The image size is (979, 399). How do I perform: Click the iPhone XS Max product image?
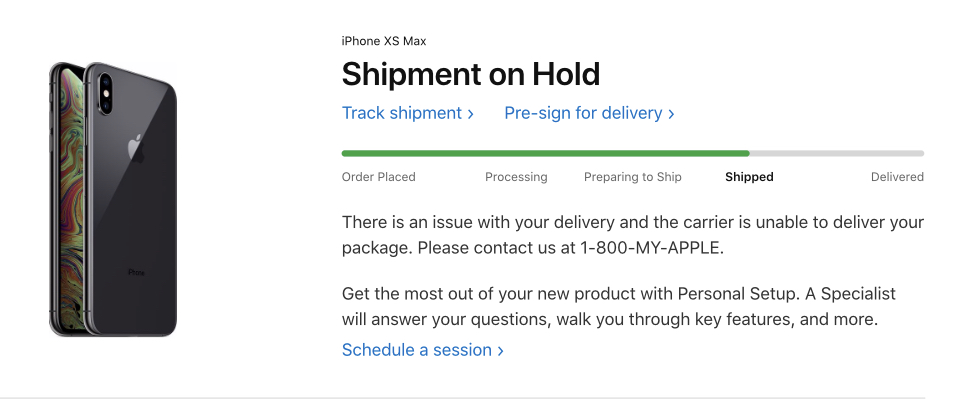click(x=113, y=199)
